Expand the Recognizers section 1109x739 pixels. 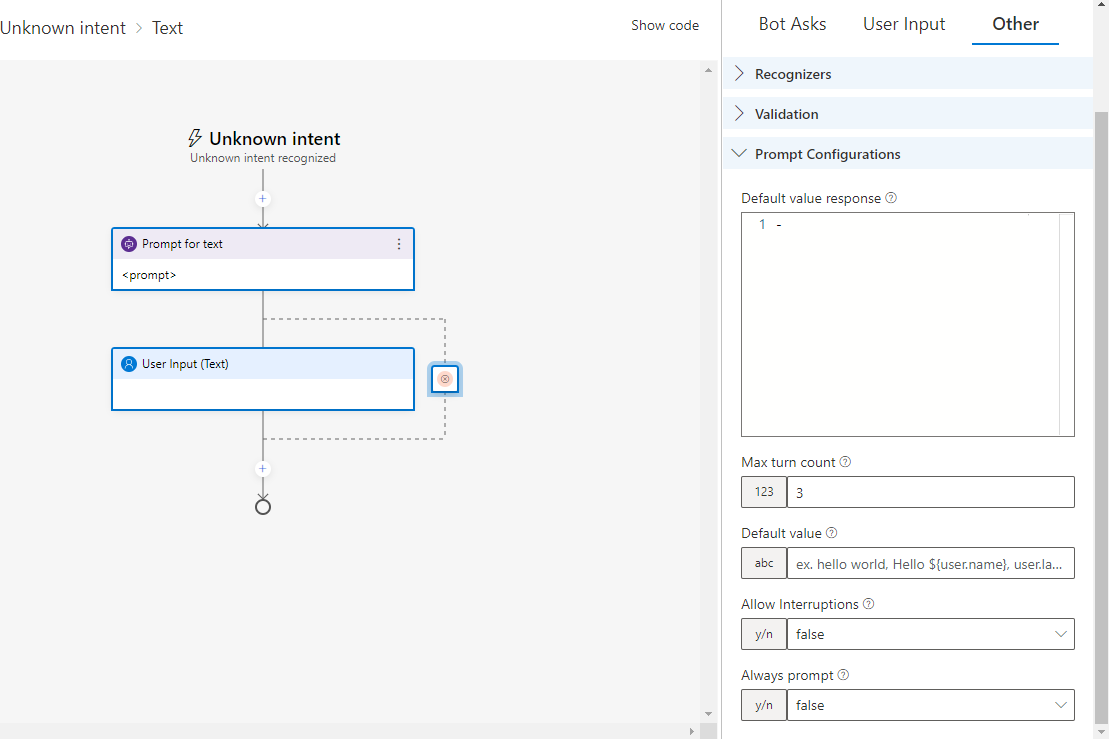click(908, 74)
